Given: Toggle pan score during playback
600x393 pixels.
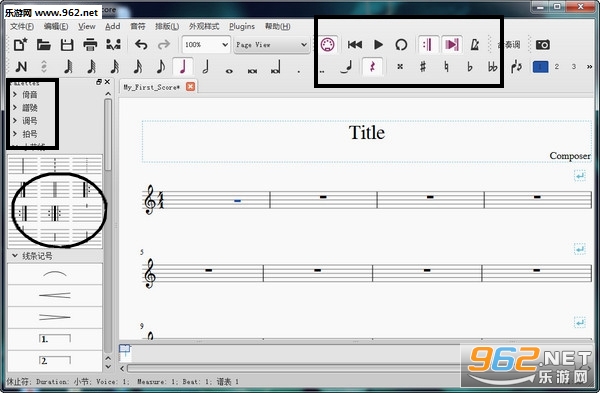Looking at the screenshot, I should pos(452,45).
